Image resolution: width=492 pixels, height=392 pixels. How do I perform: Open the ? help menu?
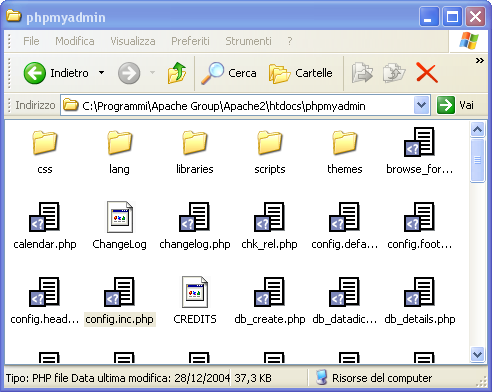pyautogui.click(x=290, y=41)
